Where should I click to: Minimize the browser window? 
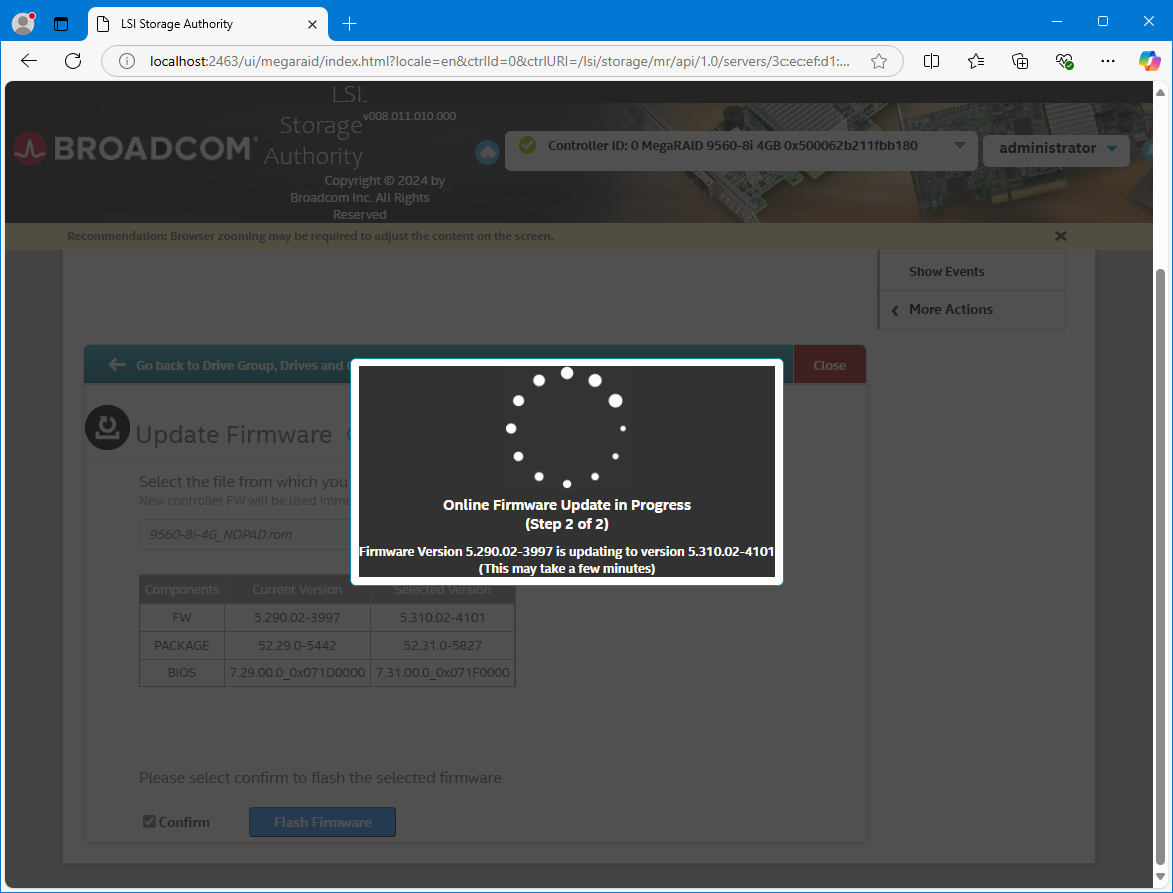coord(1057,21)
